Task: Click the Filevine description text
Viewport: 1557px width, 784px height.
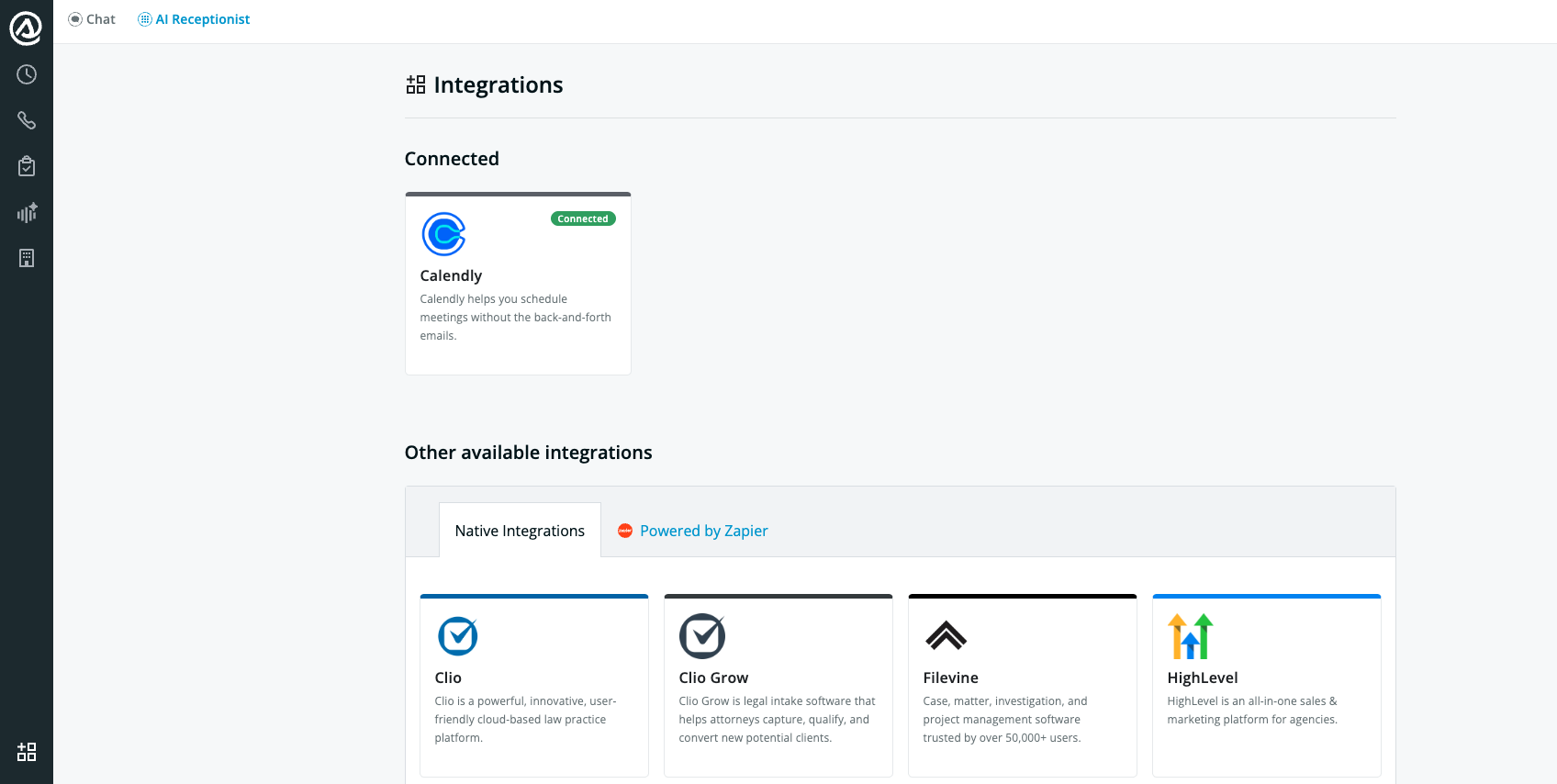Action: pos(1005,720)
